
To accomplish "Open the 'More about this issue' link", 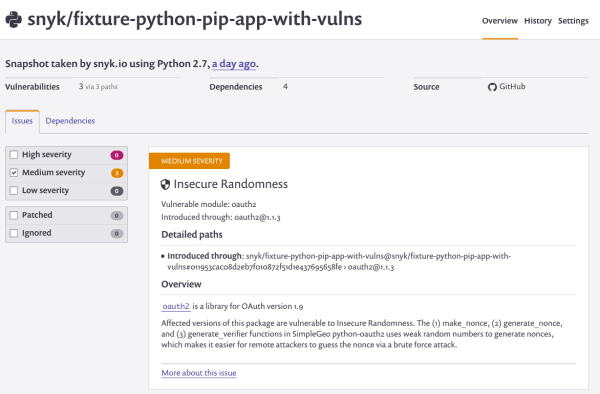I will click(x=199, y=373).
